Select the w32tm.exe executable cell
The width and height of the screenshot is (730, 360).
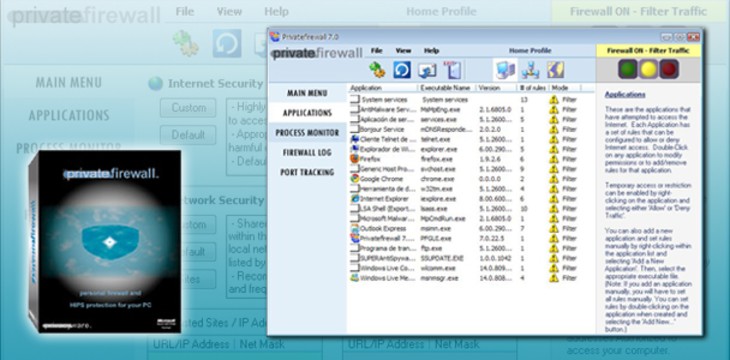click(436, 189)
